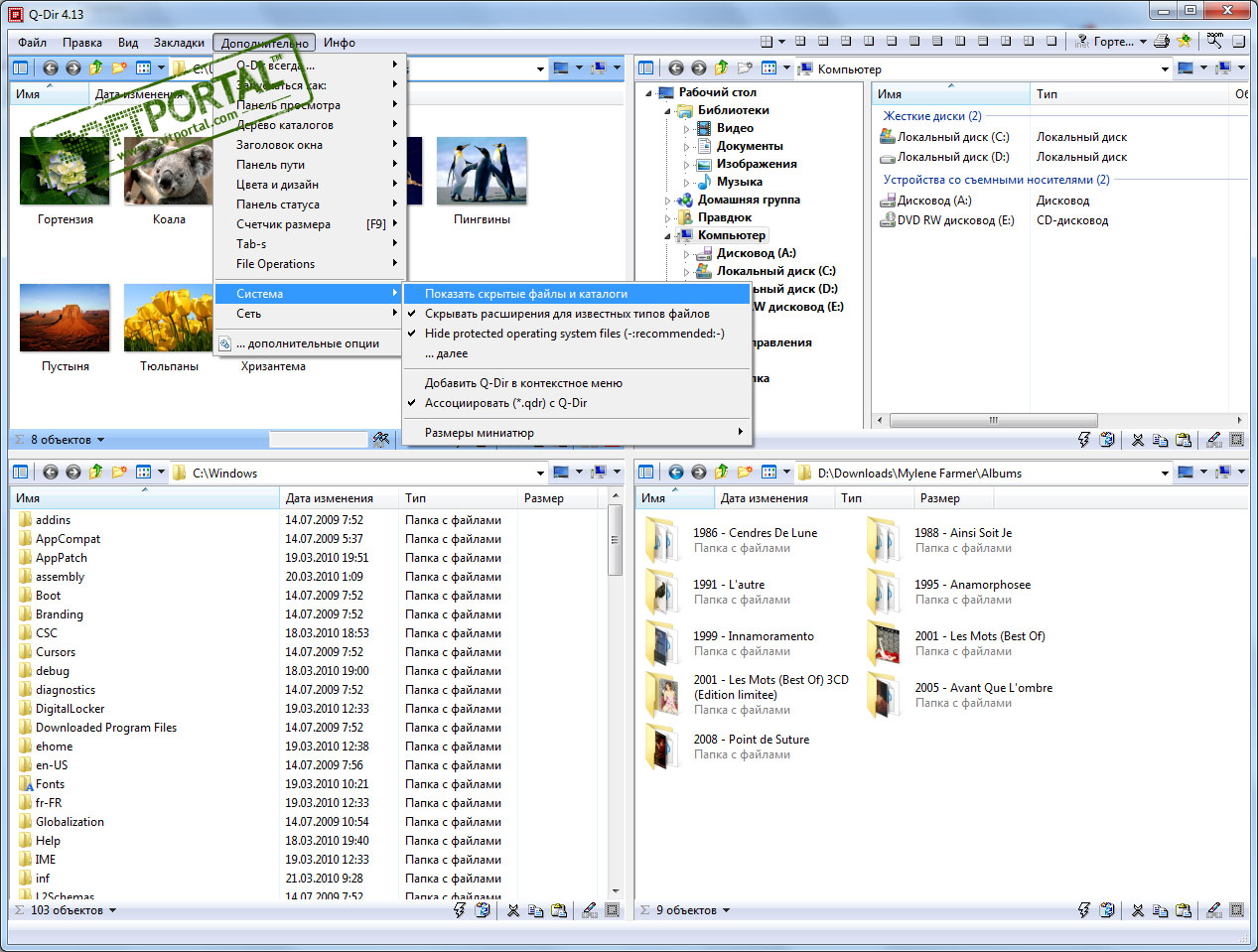Open the Файл menu
1258x952 pixels.
pos(32,43)
